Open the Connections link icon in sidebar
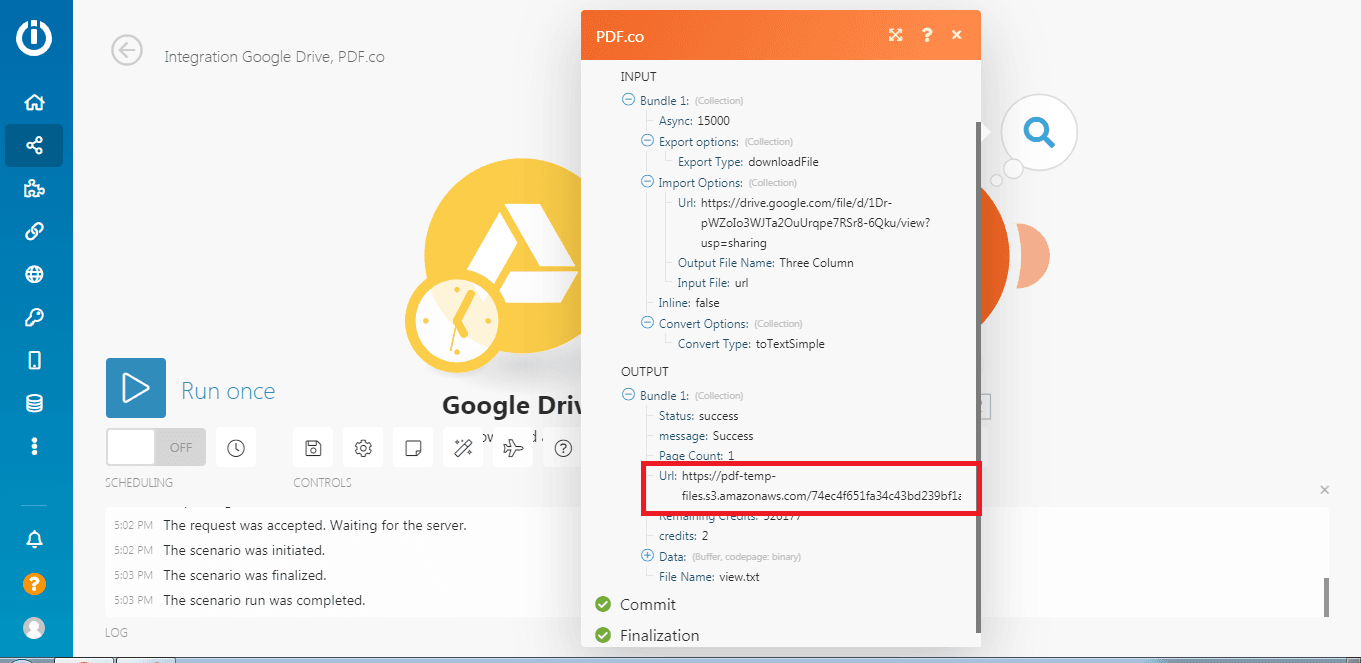The height and width of the screenshot is (663, 1361). [x=34, y=232]
